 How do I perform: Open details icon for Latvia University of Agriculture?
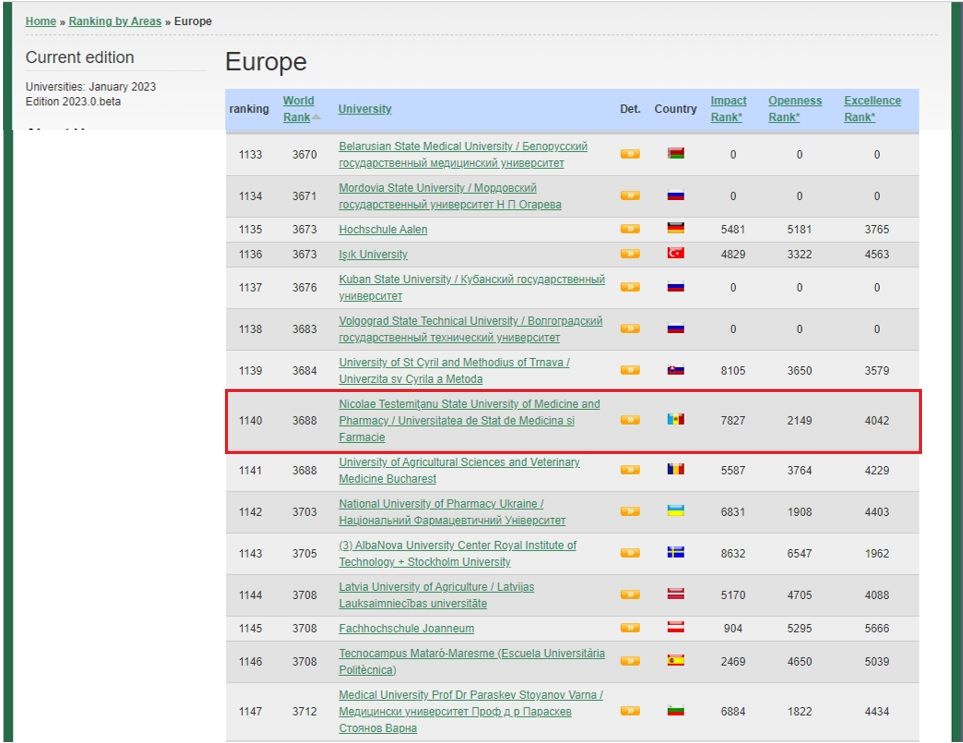pyautogui.click(x=630, y=593)
